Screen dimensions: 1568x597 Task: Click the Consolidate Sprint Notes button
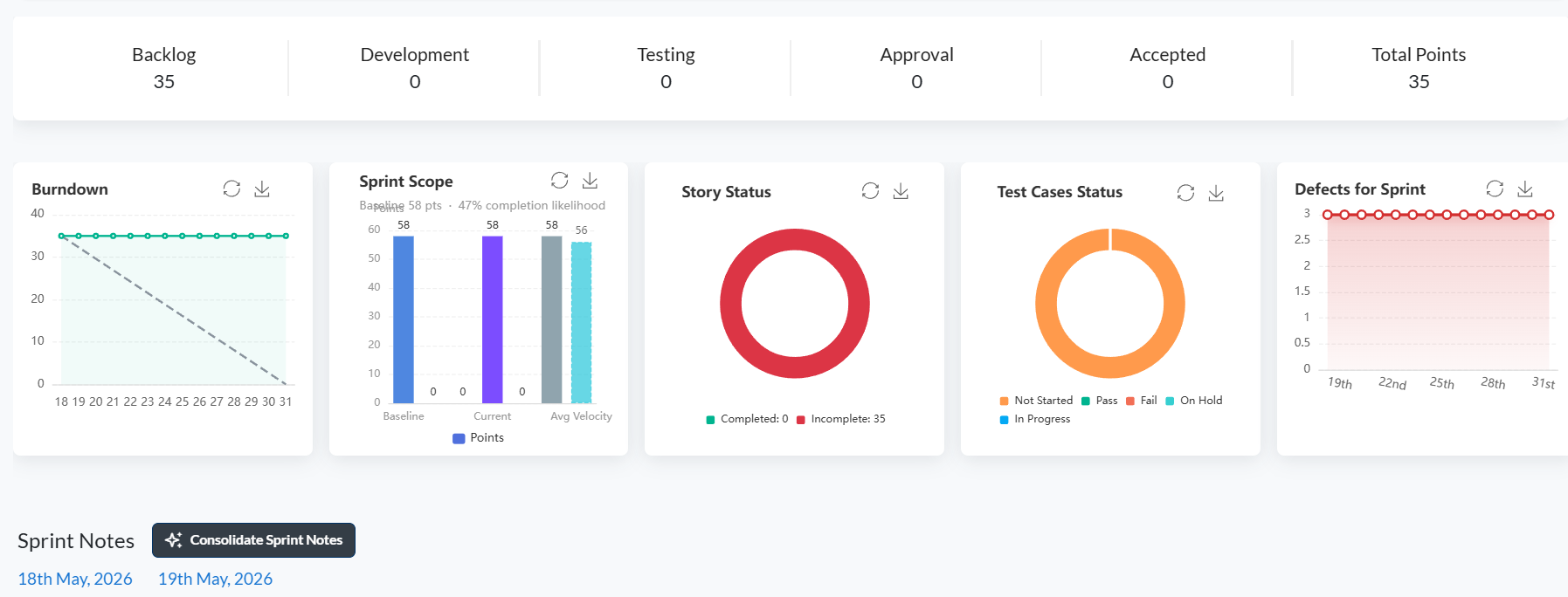coord(253,540)
